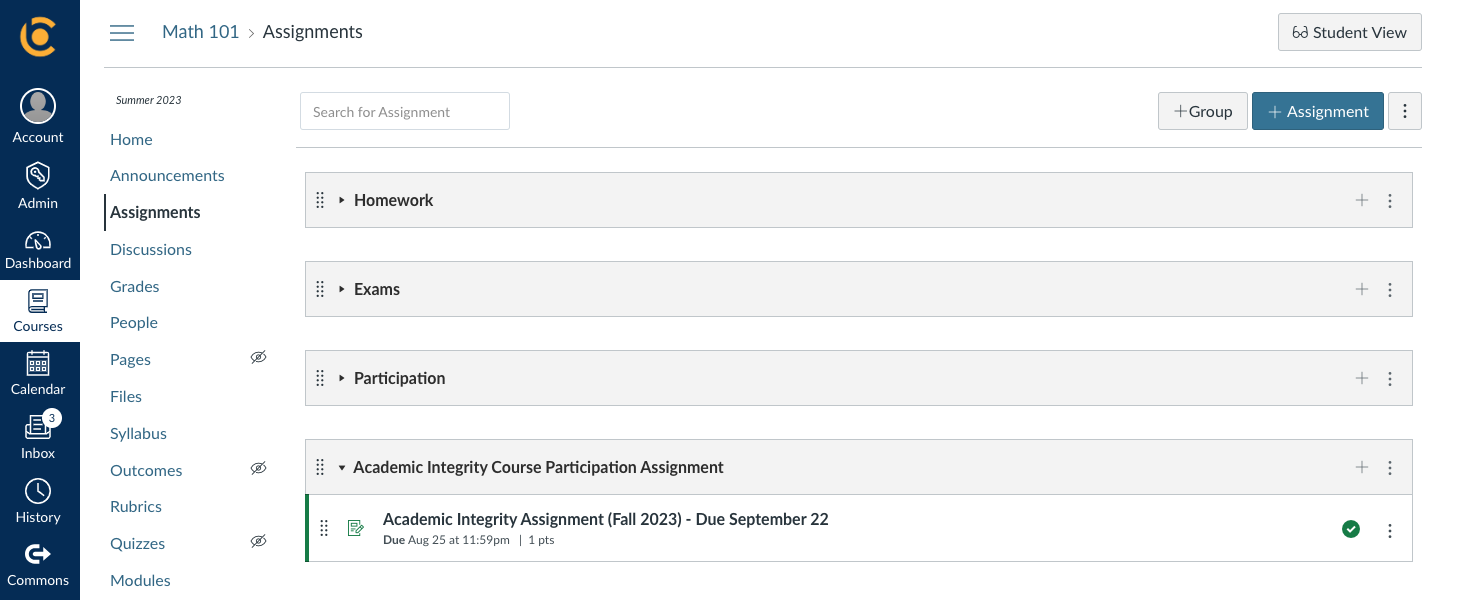The width and height of the screenshot is (1464, 600).
Task: Click the hidden-eye indicator next to Quizzes
Action: (258, 541)
